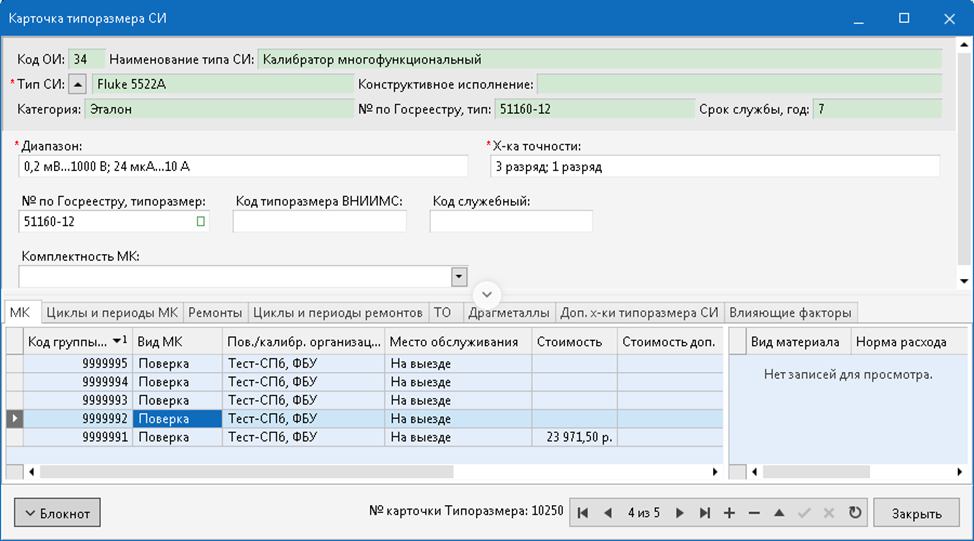
Task: Click Норма расхода column header
Action: tap(909, 342)
